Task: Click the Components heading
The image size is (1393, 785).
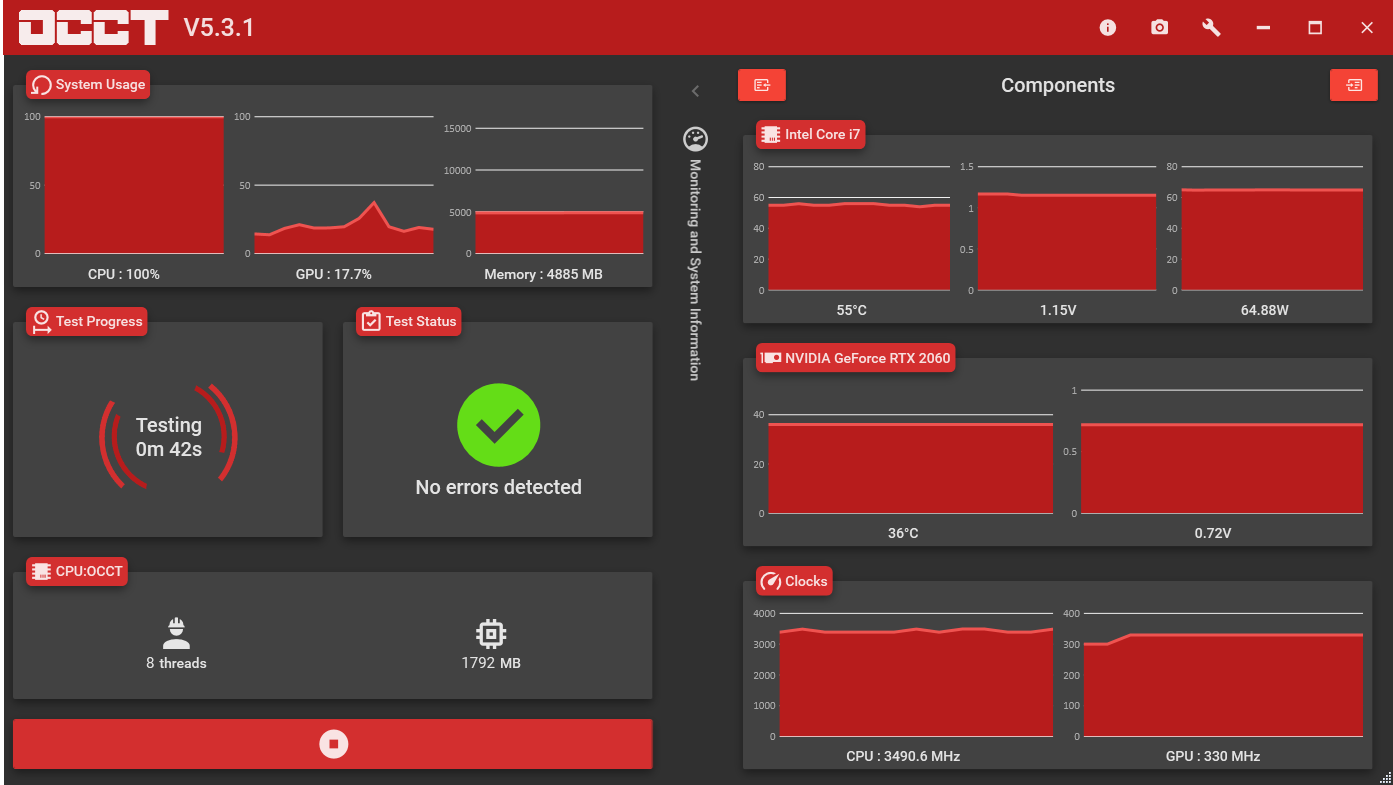Action: [x=1058, y=85]
